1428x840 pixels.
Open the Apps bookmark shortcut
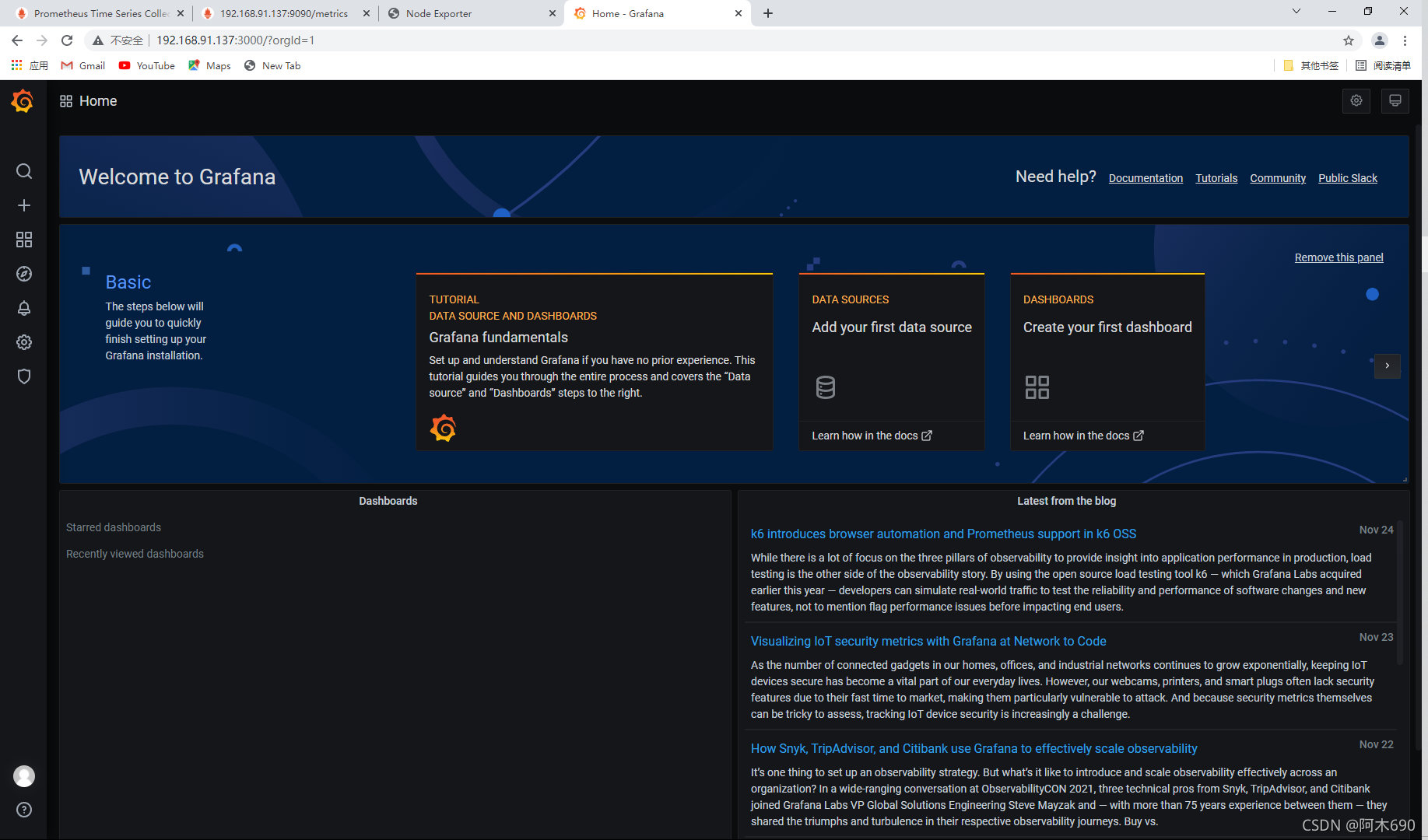tap(30, 65)
